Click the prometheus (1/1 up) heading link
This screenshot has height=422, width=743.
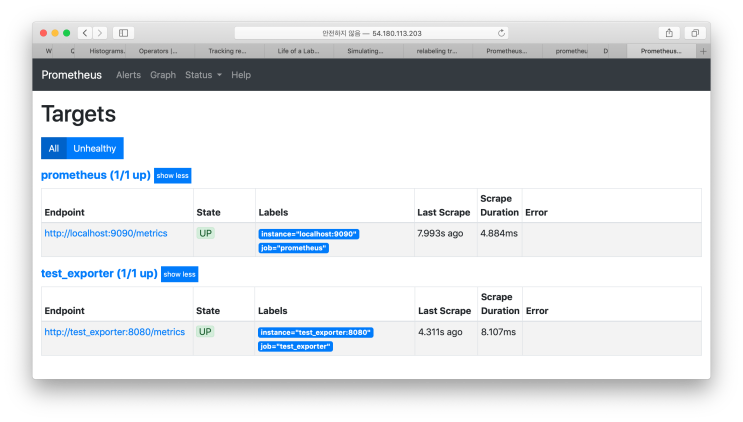pos(96,175)
